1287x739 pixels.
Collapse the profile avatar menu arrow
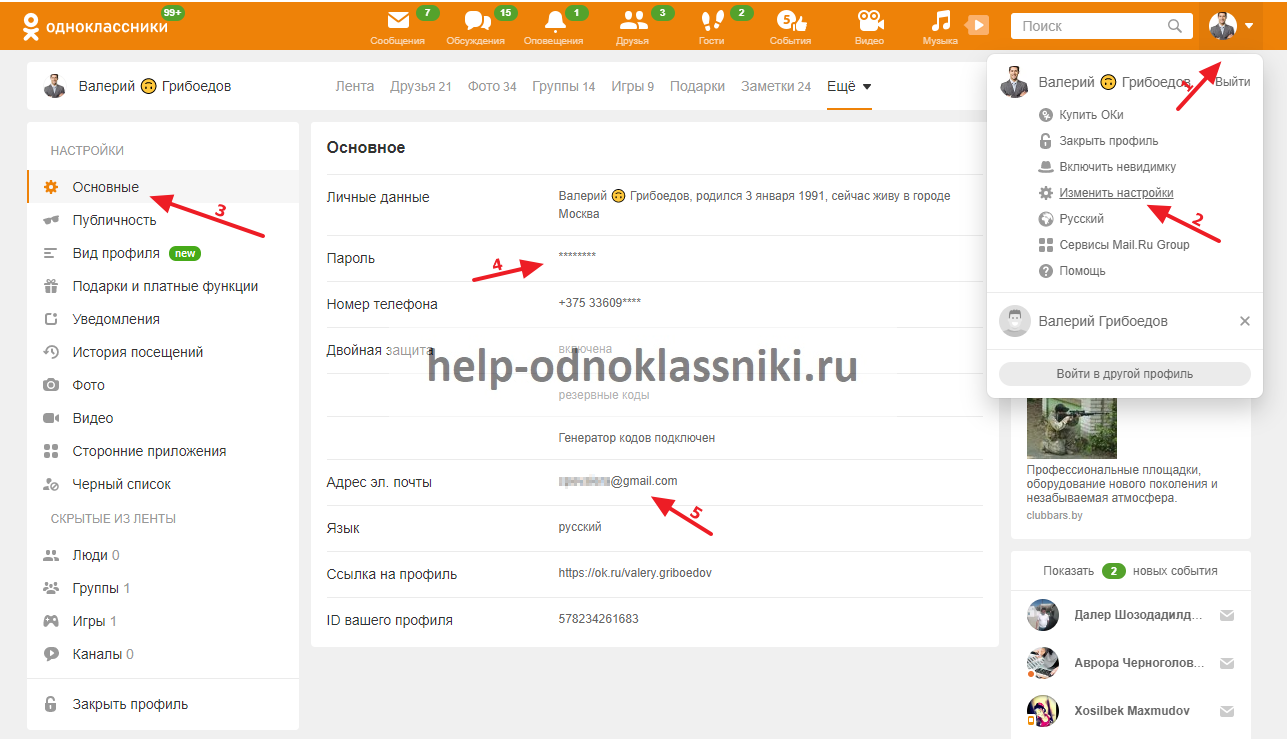1249,26
